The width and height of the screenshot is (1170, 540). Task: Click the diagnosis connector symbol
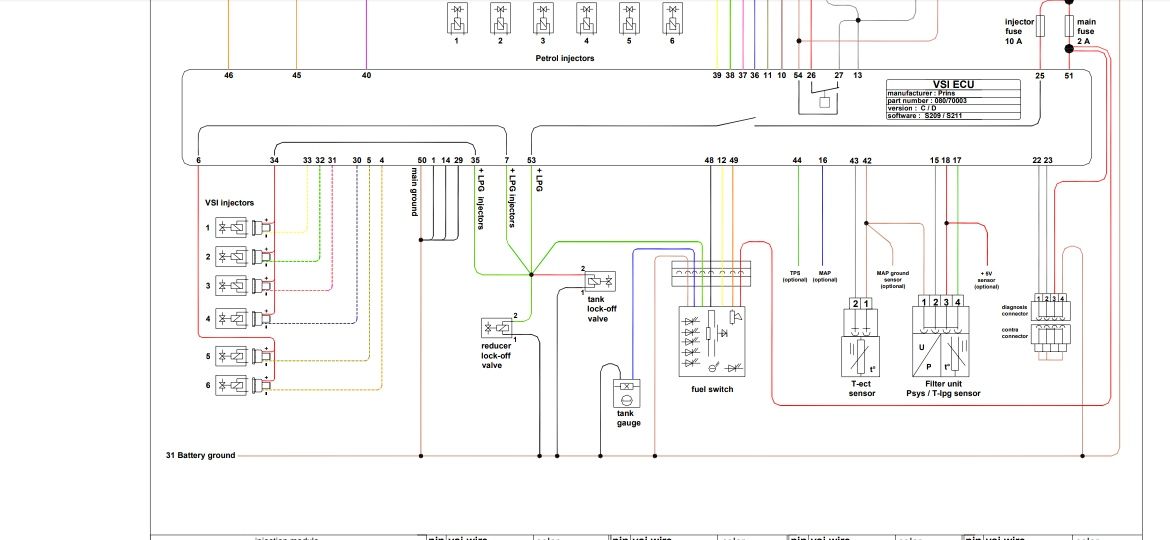pyautogui.click(x=1050, y=307)
